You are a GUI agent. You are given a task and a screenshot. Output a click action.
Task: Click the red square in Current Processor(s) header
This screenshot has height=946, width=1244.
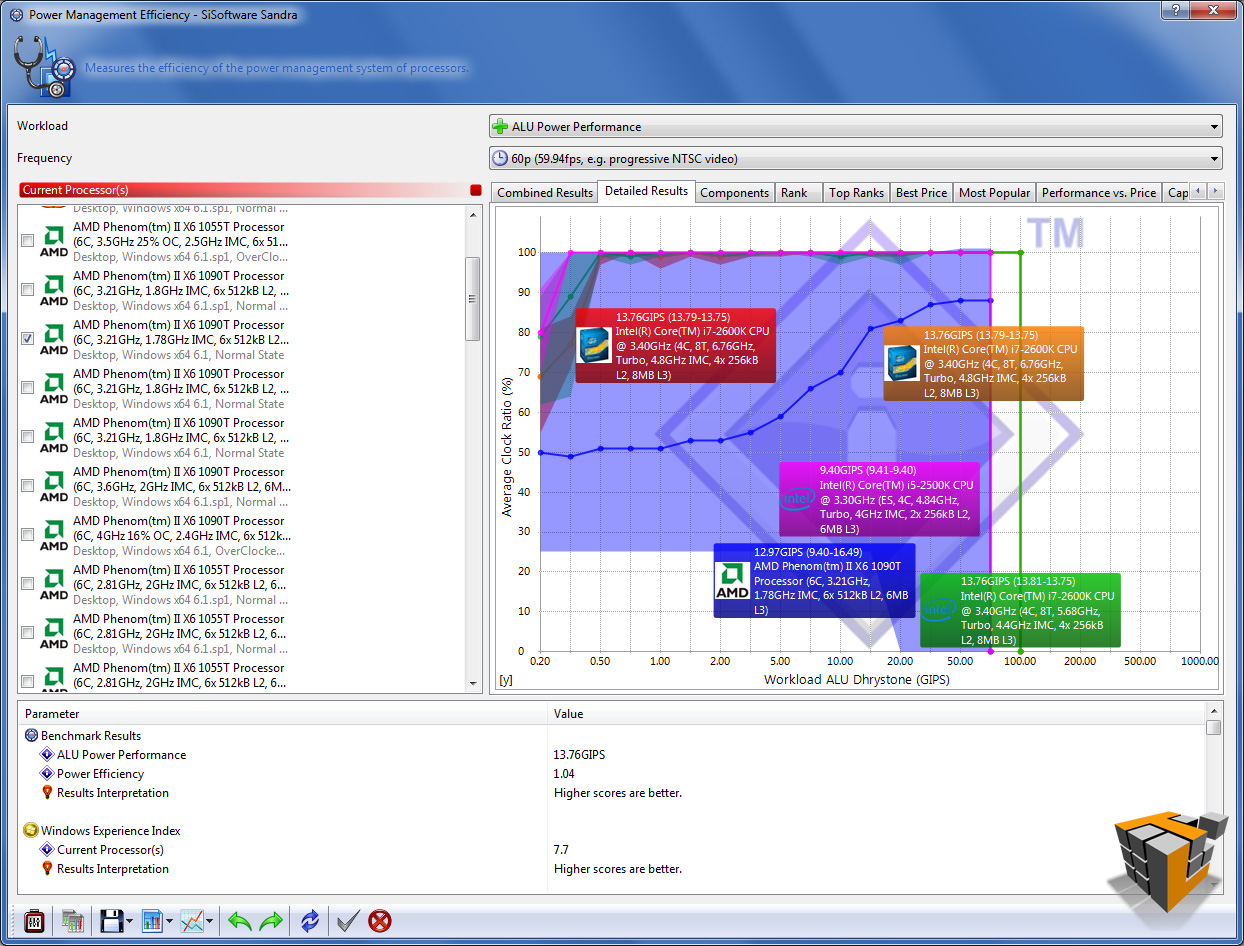click(475, 190)
